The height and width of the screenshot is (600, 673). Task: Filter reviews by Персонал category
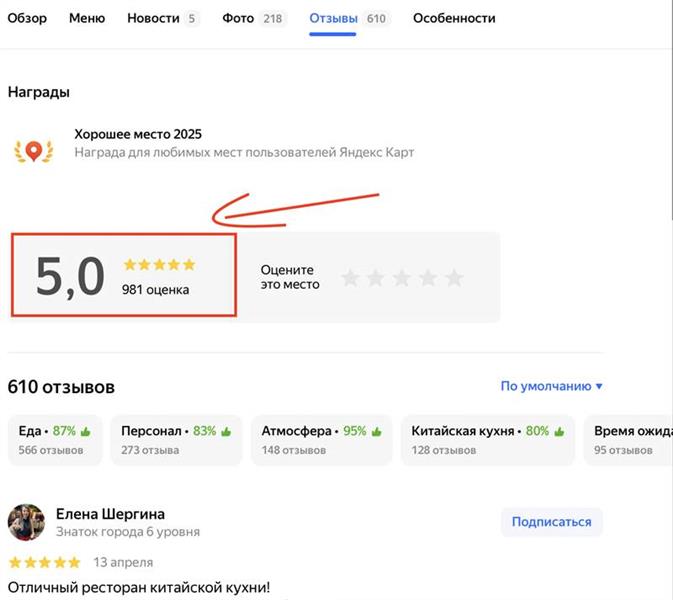coord(176,440)
